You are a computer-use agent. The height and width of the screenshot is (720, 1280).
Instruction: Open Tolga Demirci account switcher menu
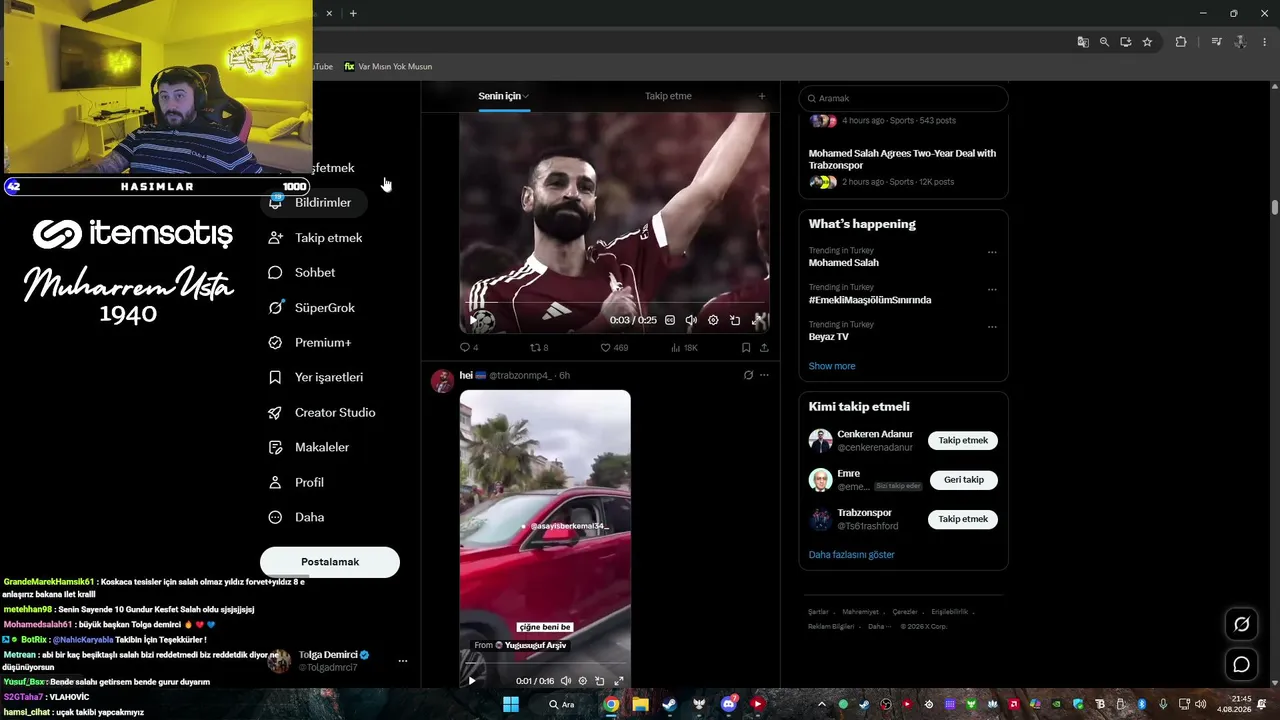403,661
